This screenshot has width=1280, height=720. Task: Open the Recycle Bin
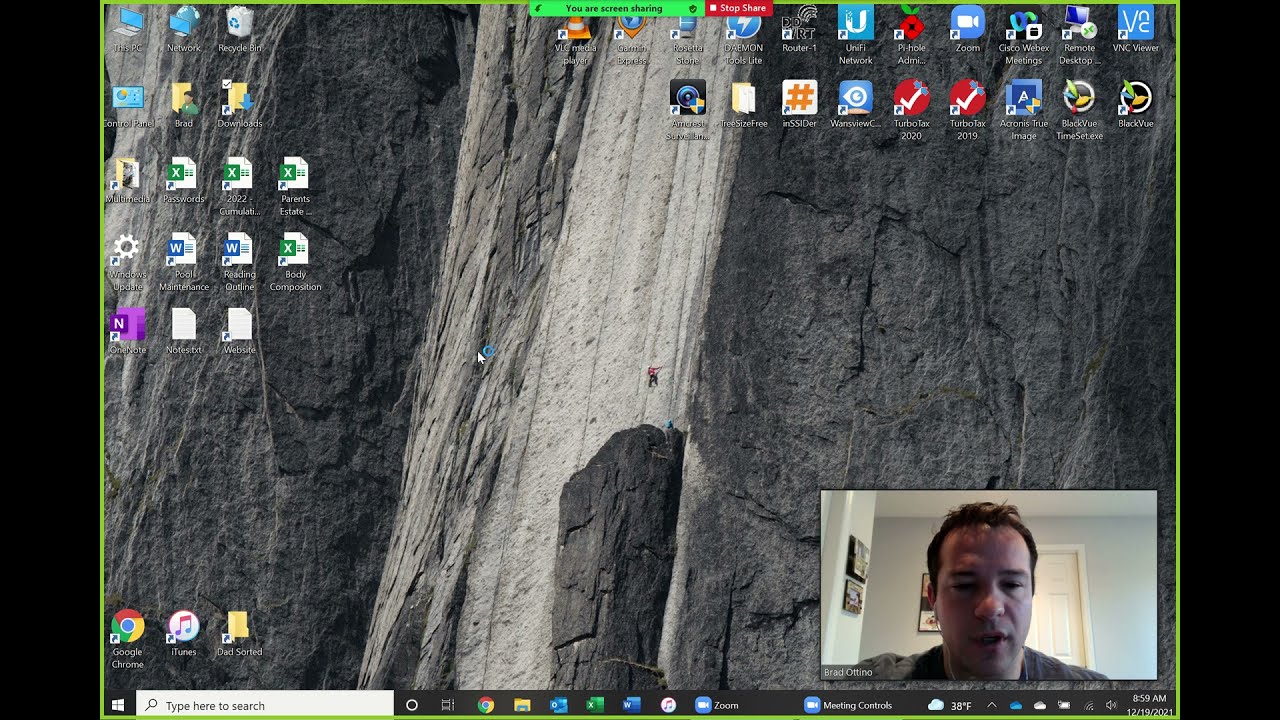tap(239, 30)
